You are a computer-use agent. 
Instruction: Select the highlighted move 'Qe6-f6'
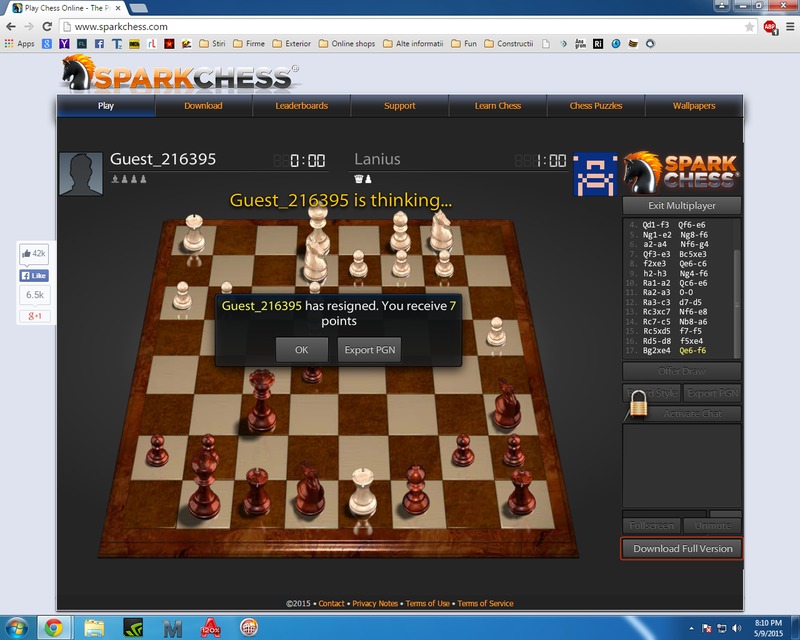coord(693,351)
